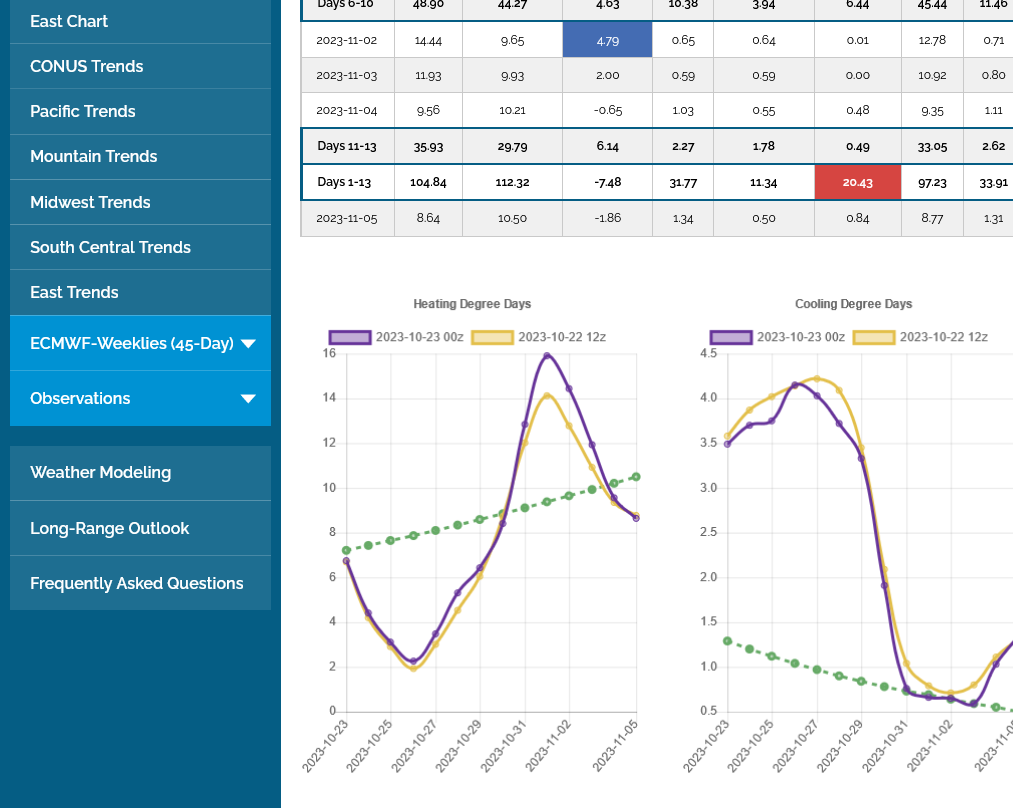Screen dimensions: 1013x808
Task: Expand the ECMWF-Weeklies (45-Day) dropdown arrow
Action: [248, 344]
